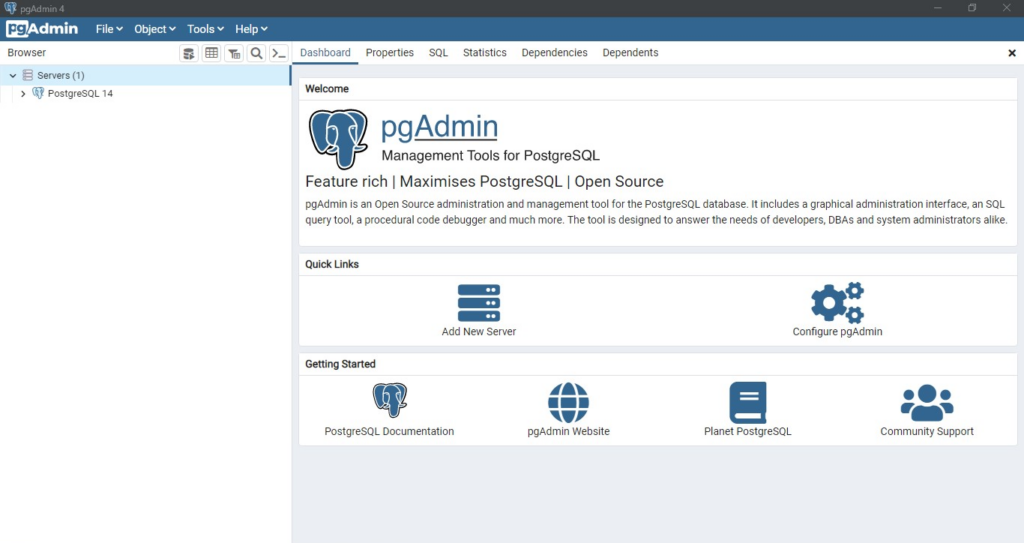Viewport: 1024px width, 543px height.
Task: Click the Add New Server icon
Action: pos(479,303)
